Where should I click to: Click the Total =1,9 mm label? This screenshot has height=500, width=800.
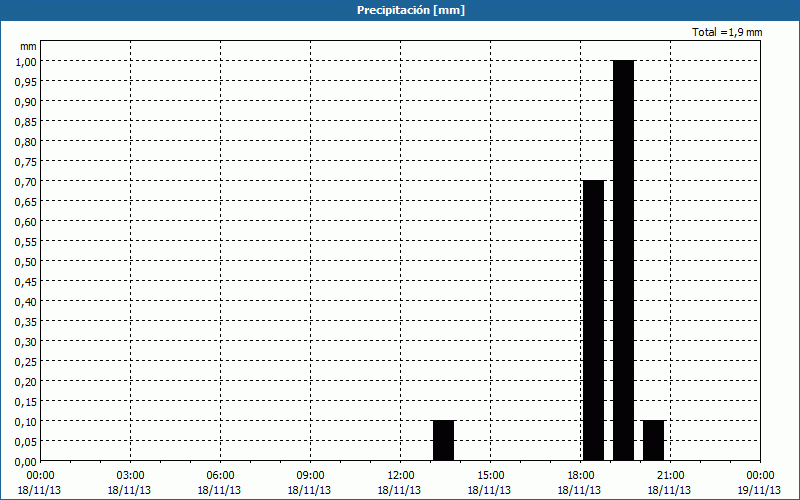coord(727,32)
